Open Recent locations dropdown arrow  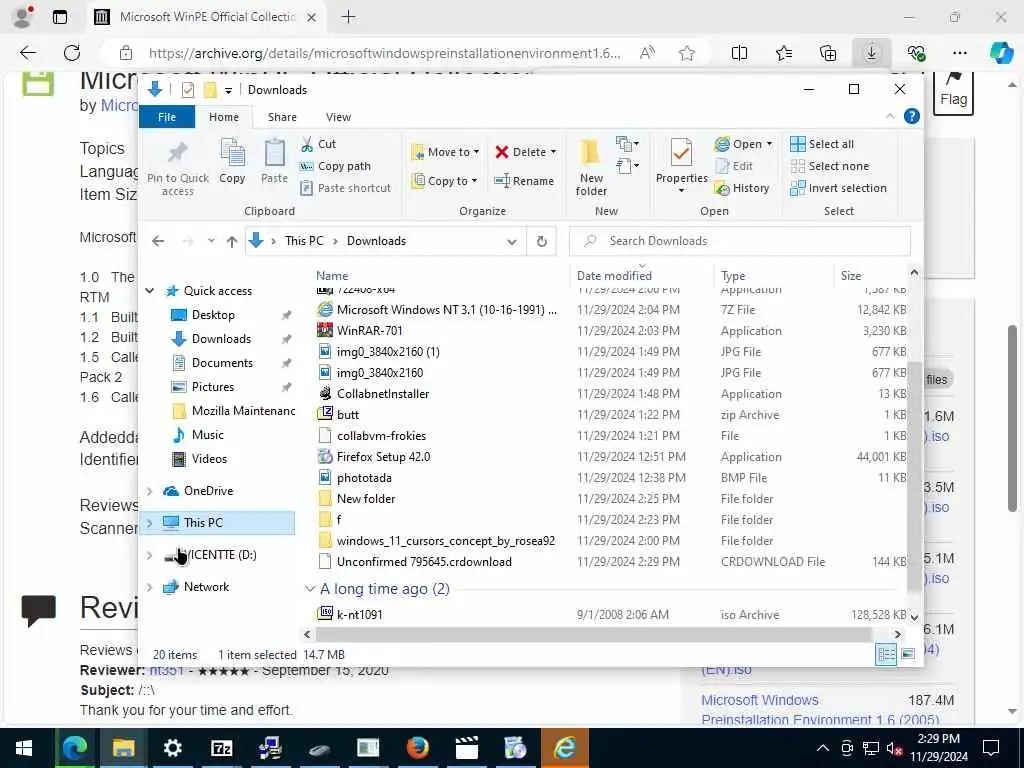(211, 241)
